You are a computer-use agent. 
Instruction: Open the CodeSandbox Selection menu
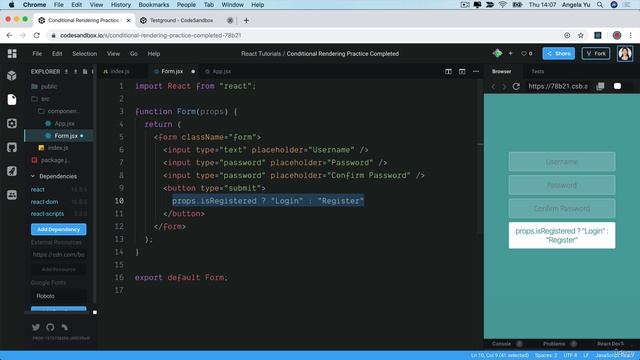(x=84, y=53)
